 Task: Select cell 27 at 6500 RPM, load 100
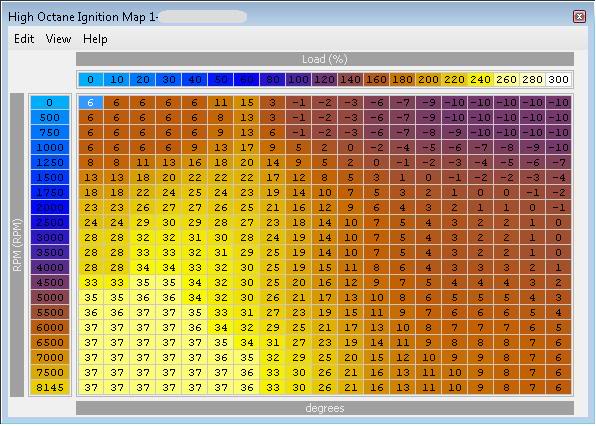click(x=298, y=342)
